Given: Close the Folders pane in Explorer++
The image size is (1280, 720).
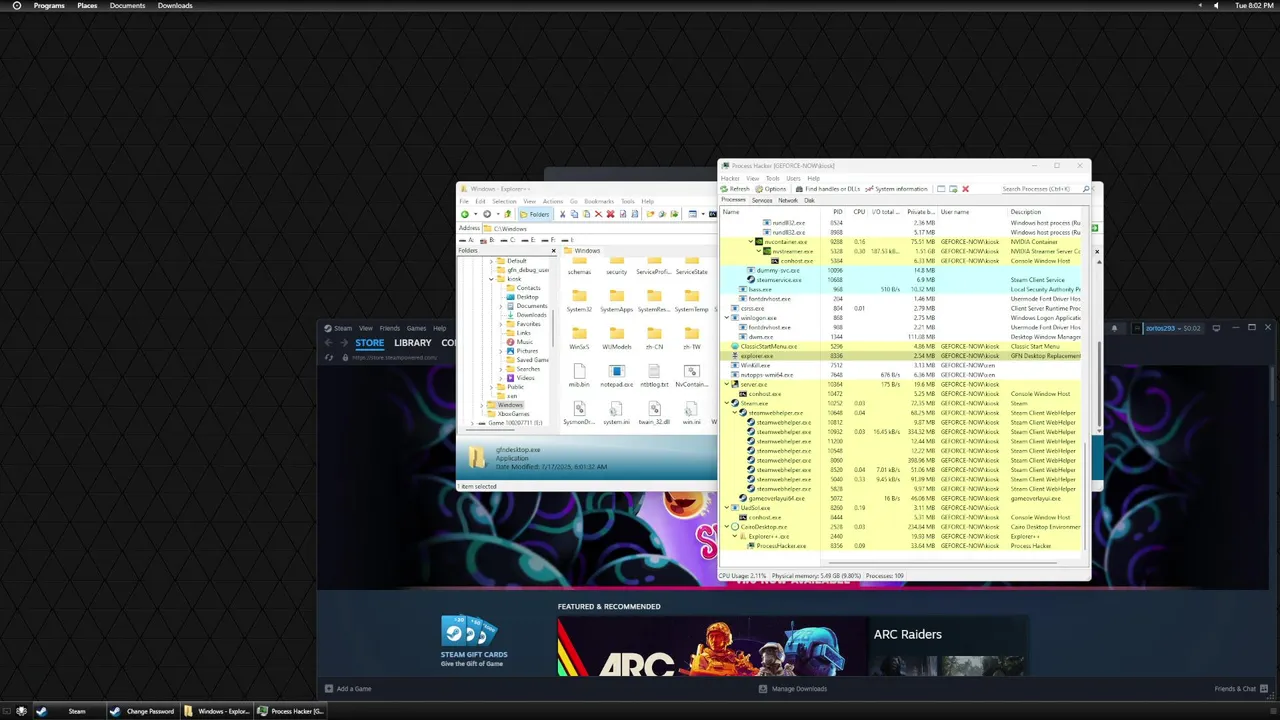Looking at the screenshot, I should 554,250.
